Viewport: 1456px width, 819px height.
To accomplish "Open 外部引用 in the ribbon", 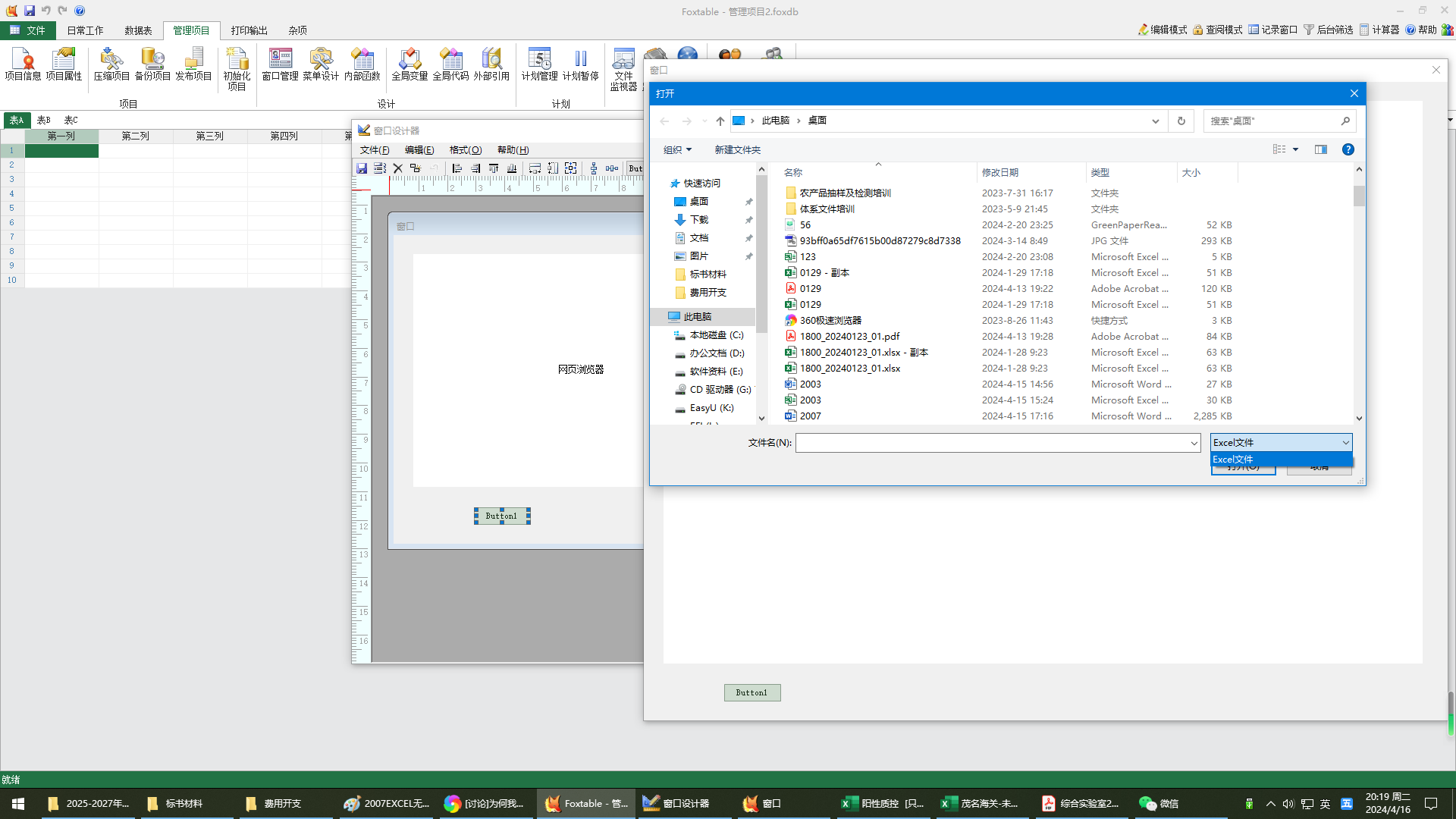I will point(491,64).
